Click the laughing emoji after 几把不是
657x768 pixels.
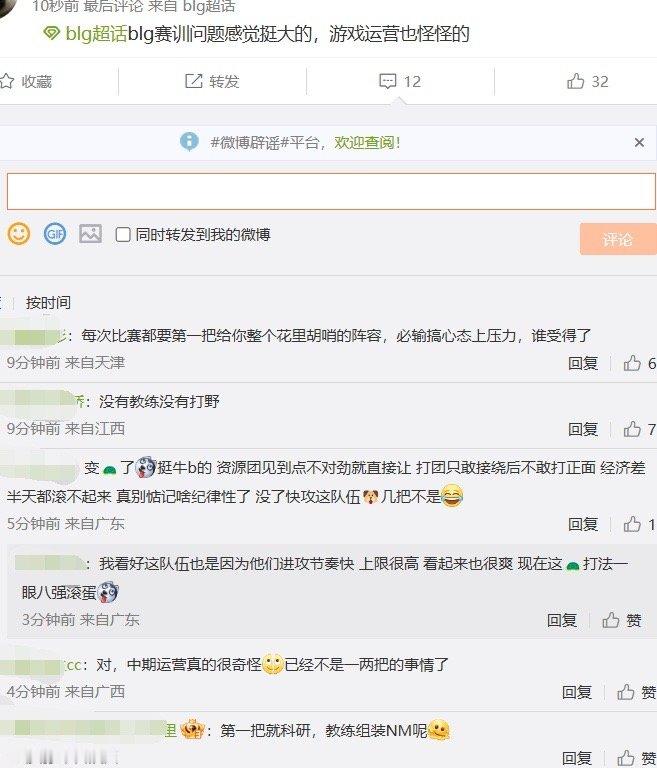pyautogui.click(x=452, y=496)
